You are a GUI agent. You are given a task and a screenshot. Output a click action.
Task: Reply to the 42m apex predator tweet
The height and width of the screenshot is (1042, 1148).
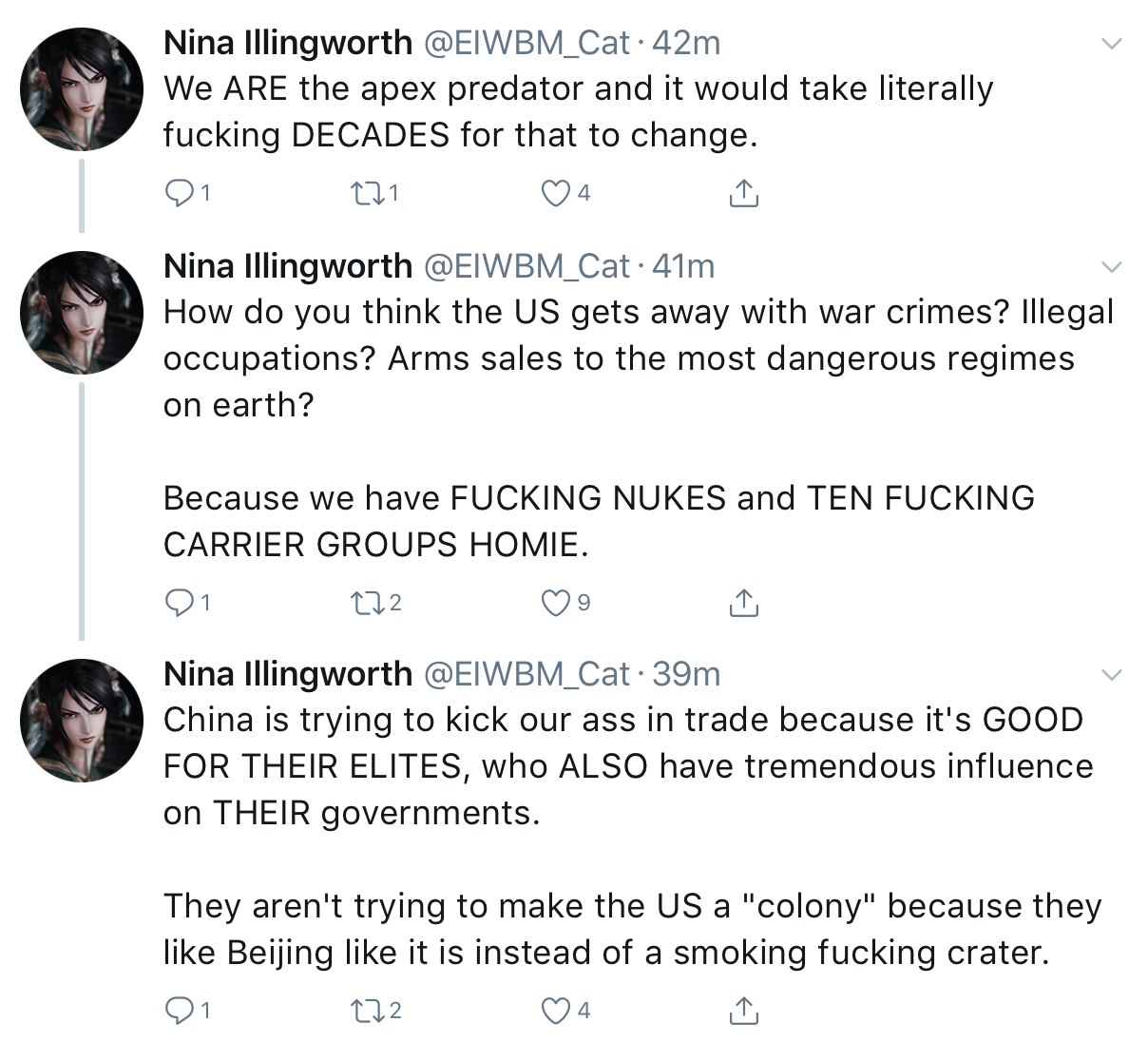pos(180,194)
